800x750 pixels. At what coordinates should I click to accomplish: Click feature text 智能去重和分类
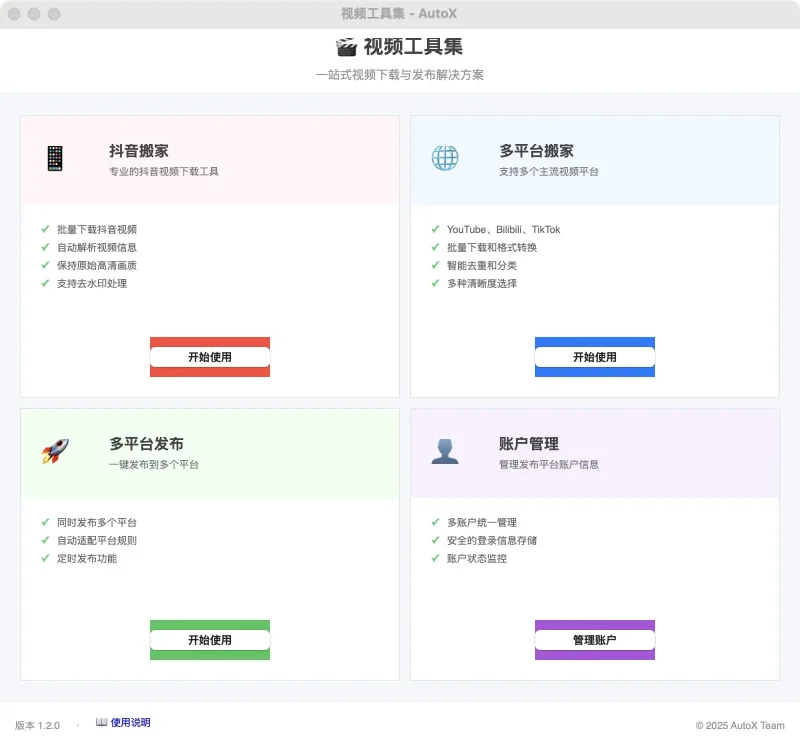(482, 265)
